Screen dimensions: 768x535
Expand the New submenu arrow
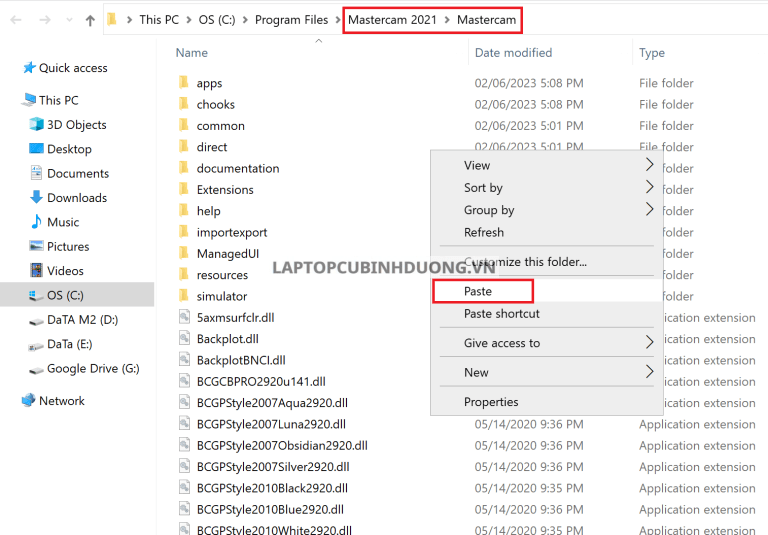[x=649, y=372]
